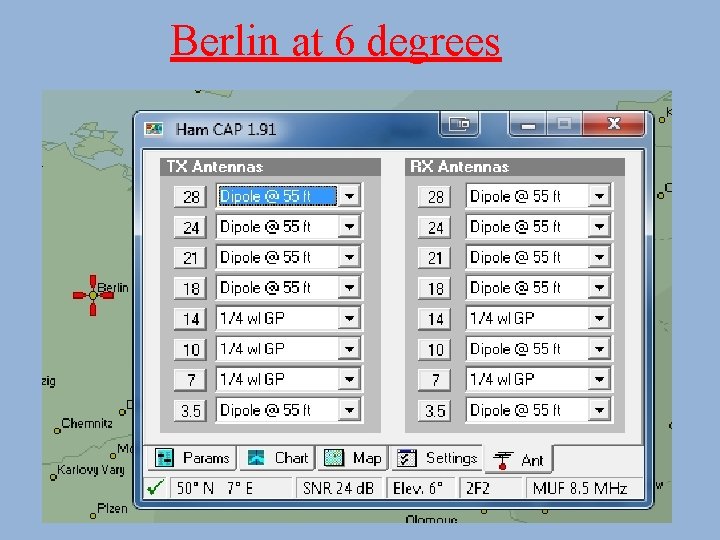Click the RX 3.5 band button
Viewport: 720px width, 540px height.
[x=434, y=411]
